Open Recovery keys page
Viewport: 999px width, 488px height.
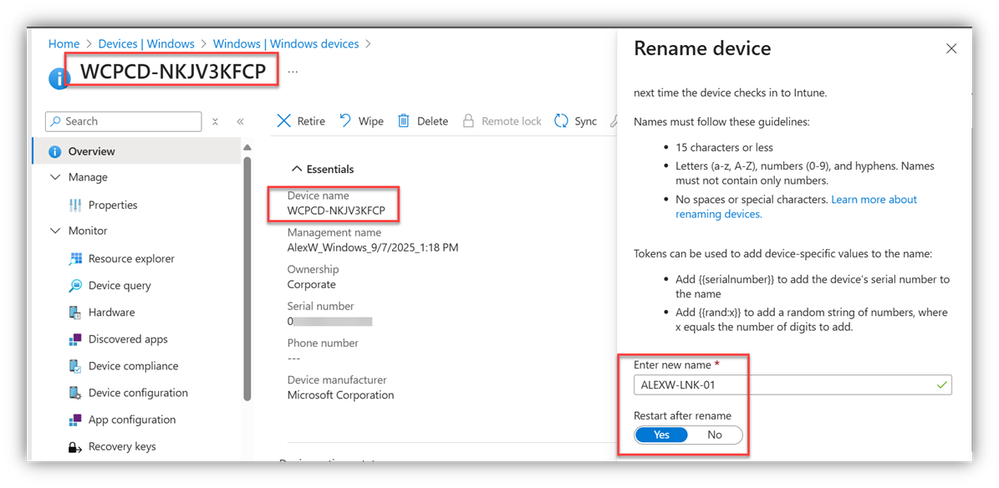click(122, 447)
